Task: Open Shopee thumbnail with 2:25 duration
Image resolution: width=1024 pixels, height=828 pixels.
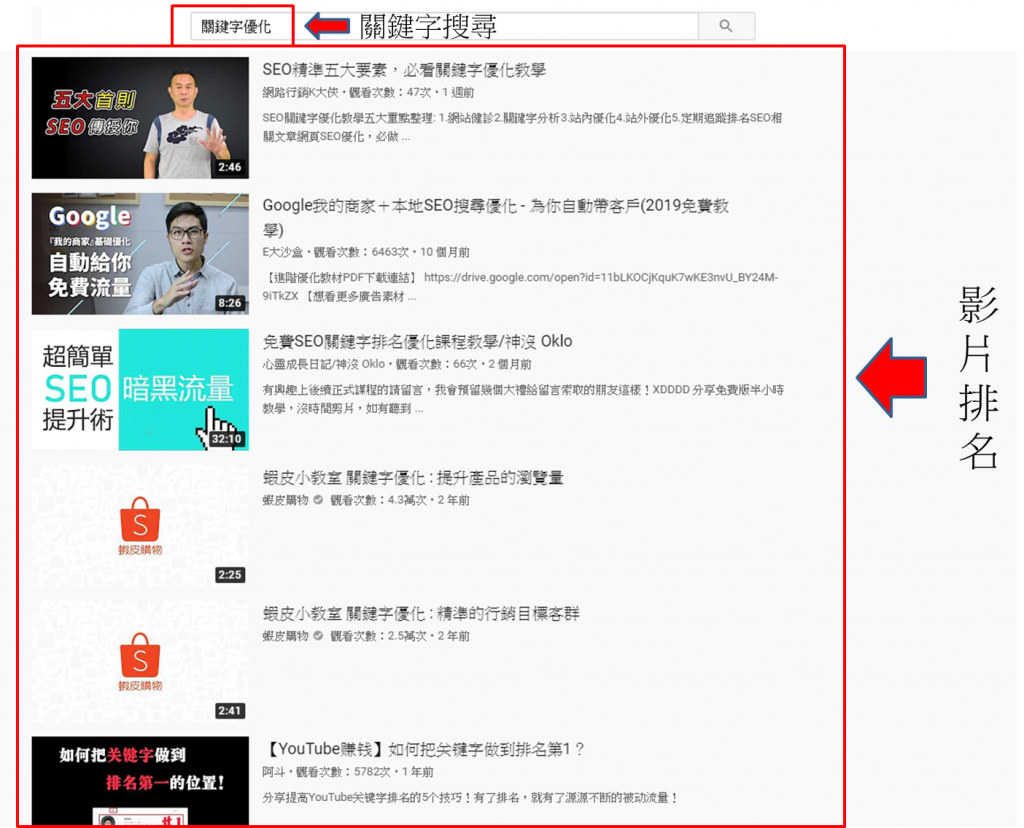Action: (140, 525)
